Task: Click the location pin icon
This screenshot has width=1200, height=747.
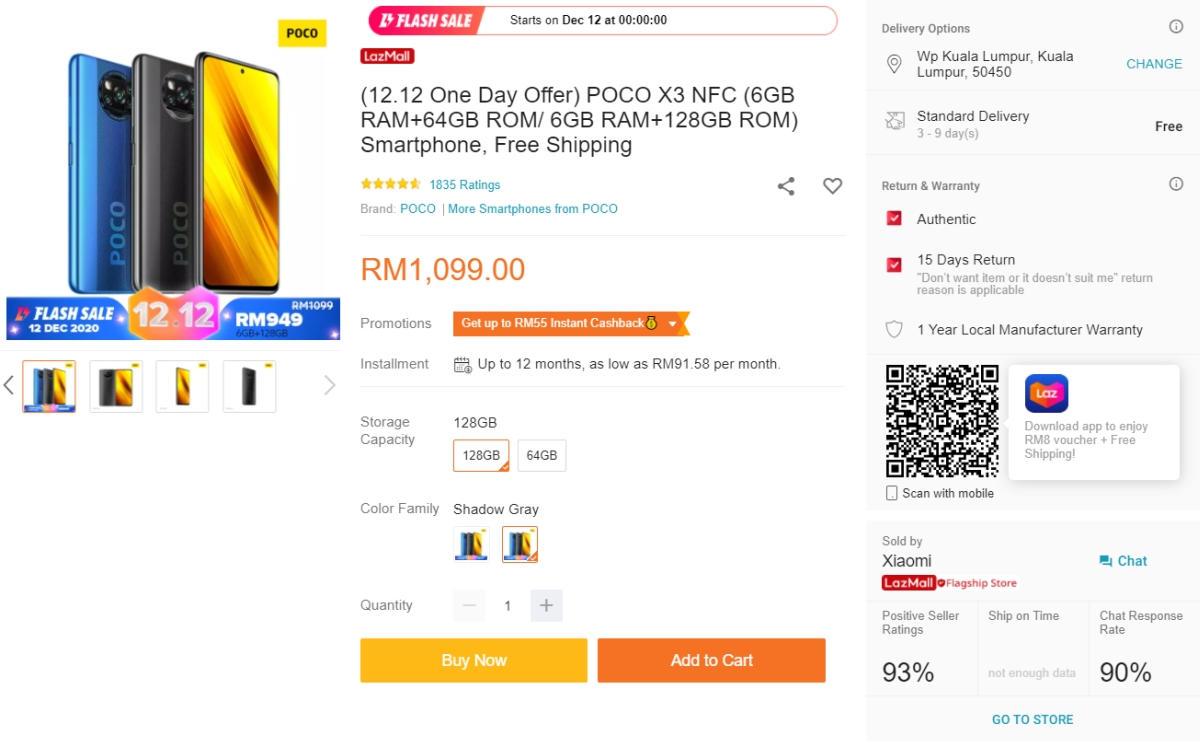Action: 894,64
